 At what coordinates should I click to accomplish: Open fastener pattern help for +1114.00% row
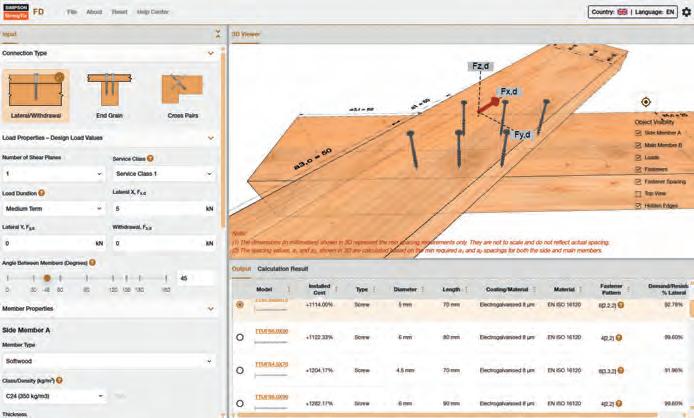pyautogui.click(x=621, y=305)
